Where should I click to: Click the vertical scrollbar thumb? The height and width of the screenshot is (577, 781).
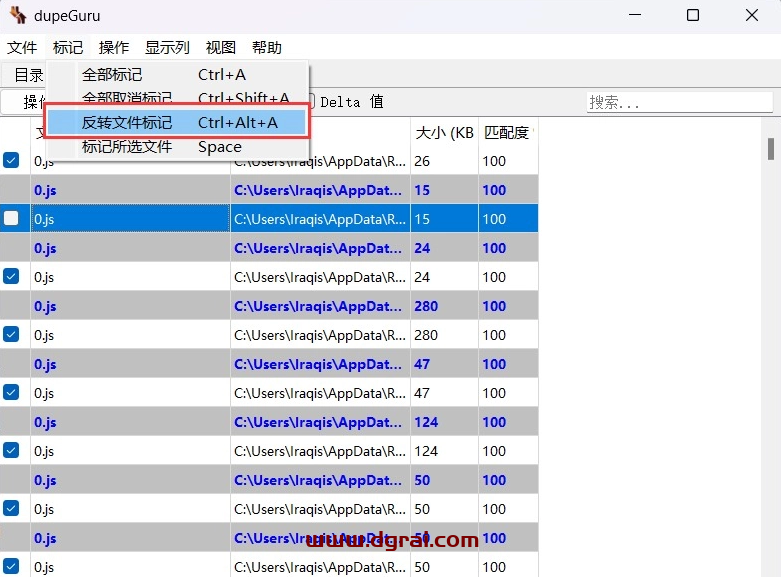[771, 148]
